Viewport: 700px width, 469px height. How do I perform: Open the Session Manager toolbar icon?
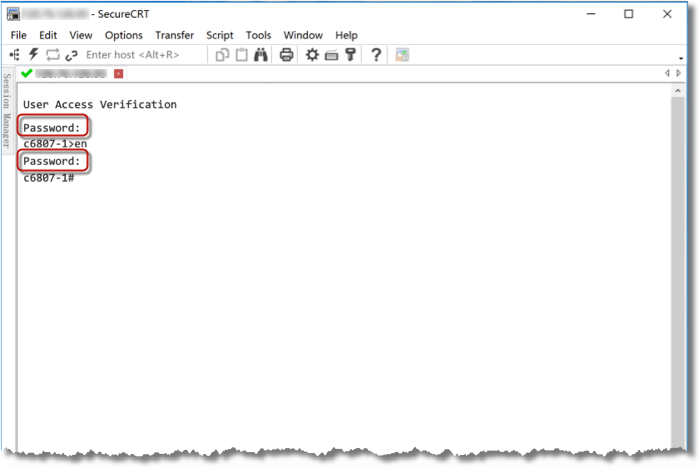(x=14, y=55)
